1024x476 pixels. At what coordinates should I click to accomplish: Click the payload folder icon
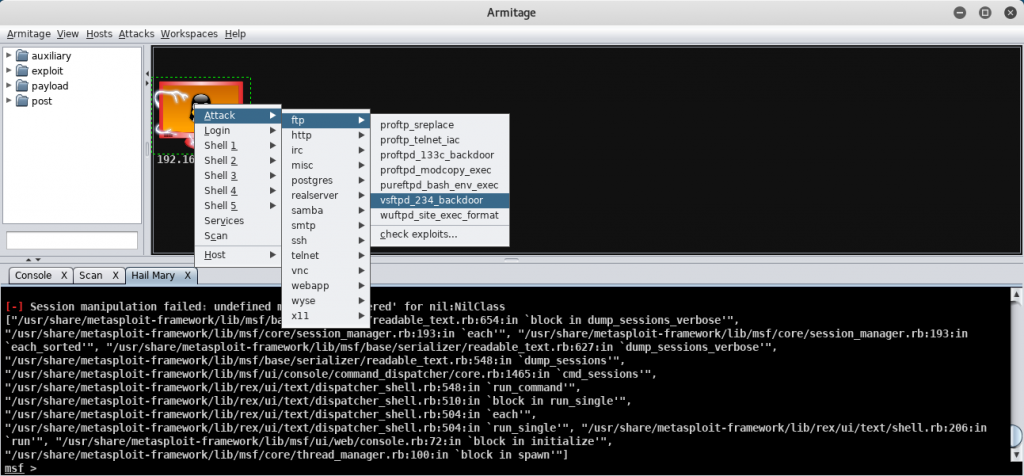tap(22, 86)
